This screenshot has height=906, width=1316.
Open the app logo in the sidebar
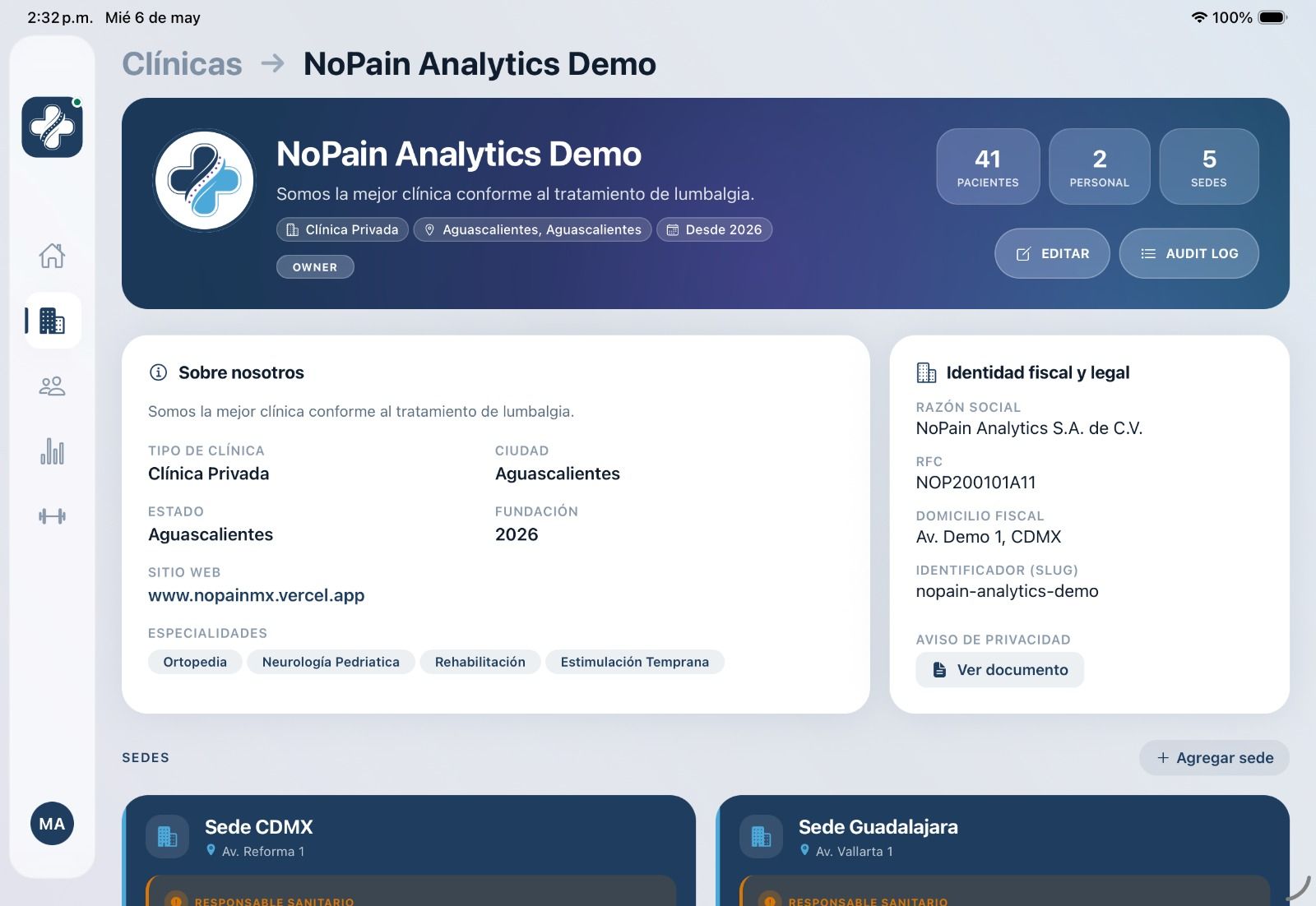(52, 127)
